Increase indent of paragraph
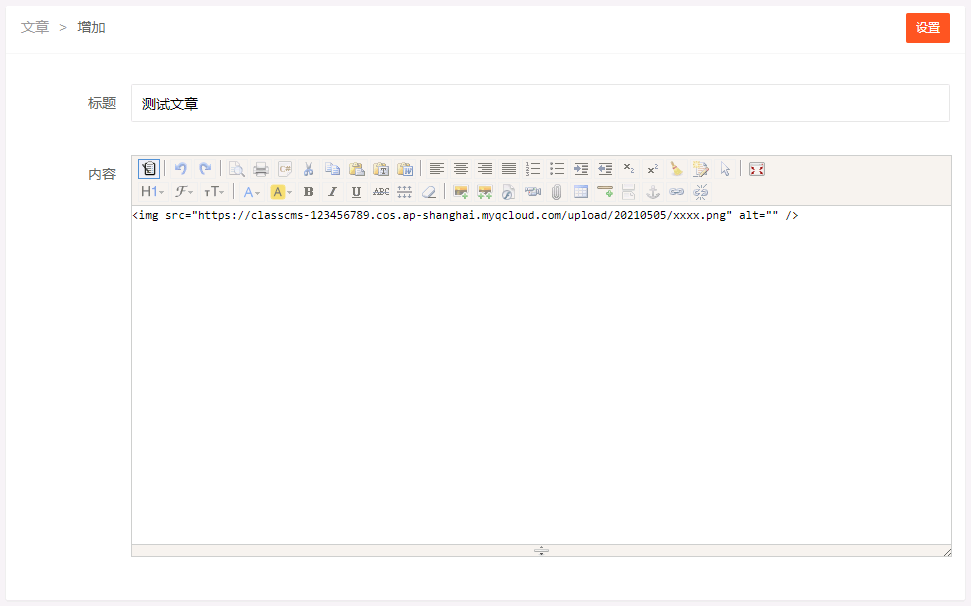This screenshot has height=606, width=971. point(581,169)
